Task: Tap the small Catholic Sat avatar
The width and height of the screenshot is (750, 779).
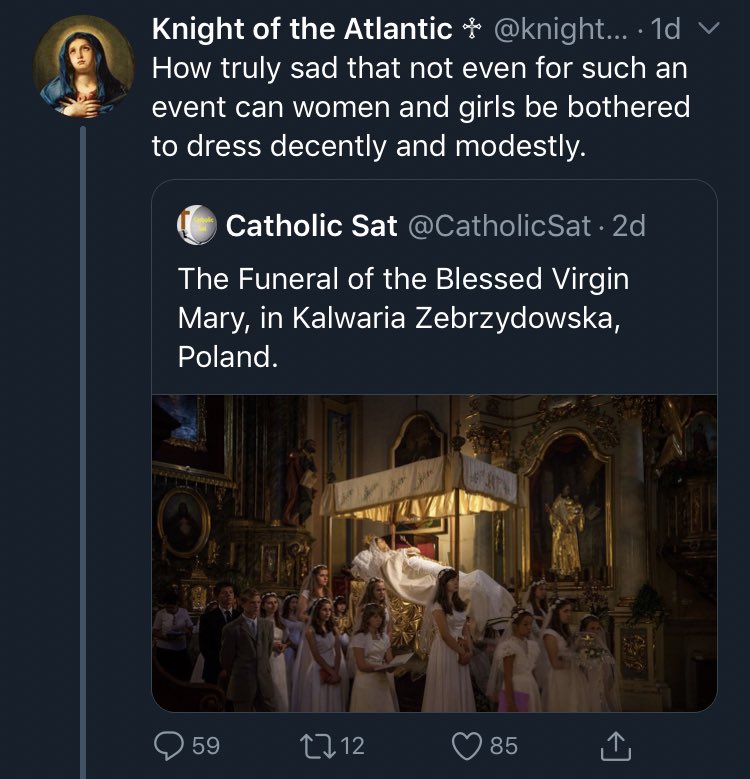Action: tap(197, 226)
